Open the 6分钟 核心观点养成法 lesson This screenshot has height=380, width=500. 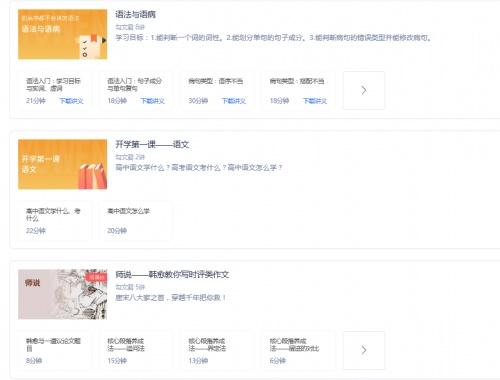pos(298,350)
